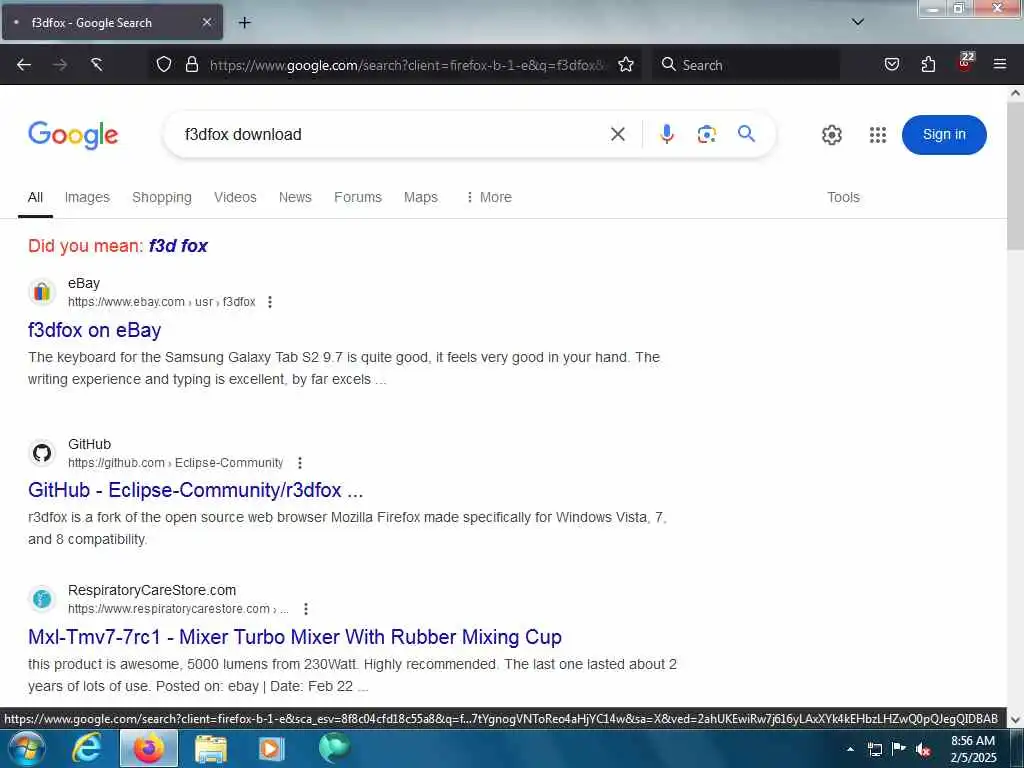
Task: Click the RespiratoryCareStore favicon
Action: point(42,598)
